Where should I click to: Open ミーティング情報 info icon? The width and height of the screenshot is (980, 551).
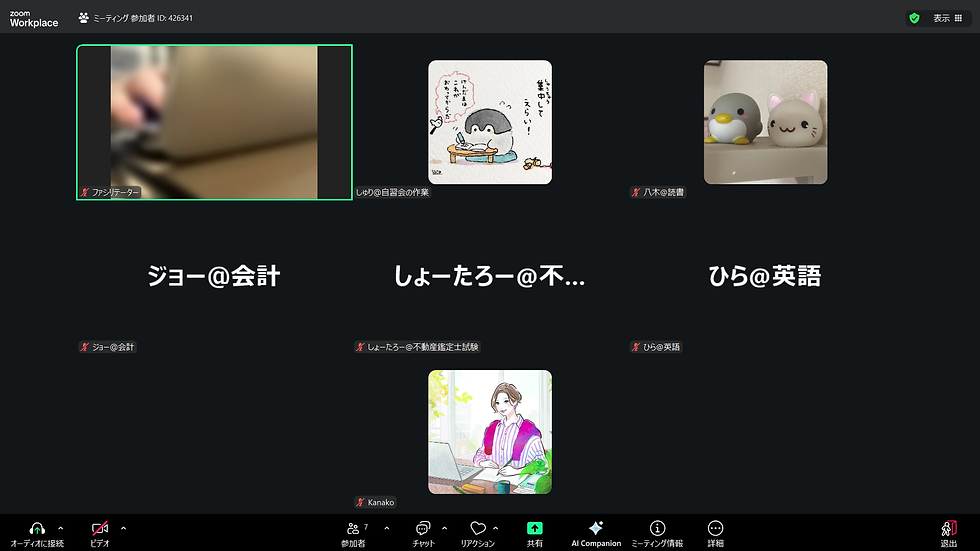[657, 529]
